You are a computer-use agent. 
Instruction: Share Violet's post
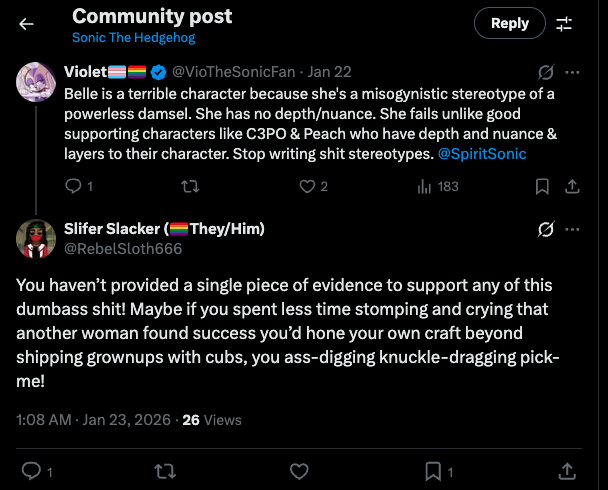pos(573,186)
